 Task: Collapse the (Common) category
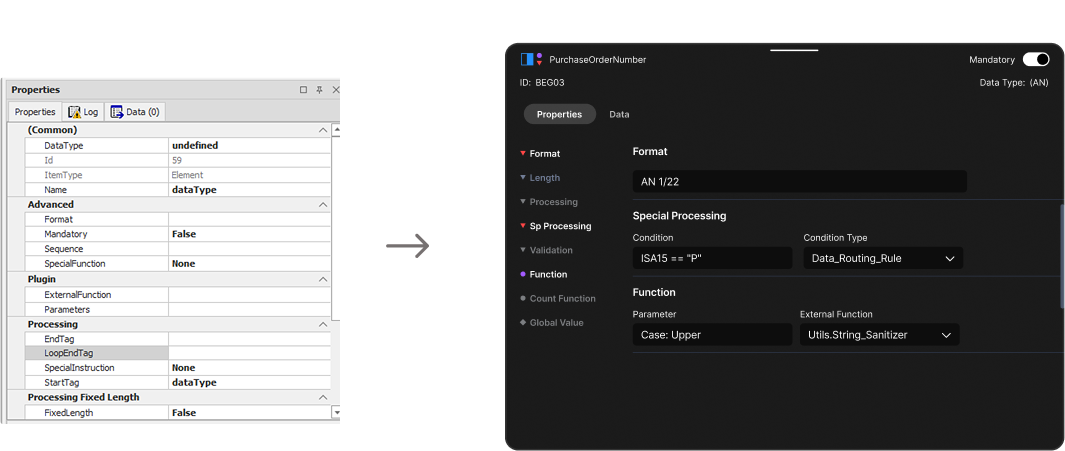(x=323, y=130)
